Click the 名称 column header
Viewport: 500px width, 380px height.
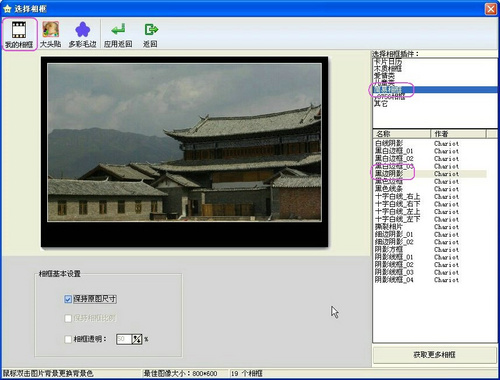pyautogui.click(x=401, y=134)
